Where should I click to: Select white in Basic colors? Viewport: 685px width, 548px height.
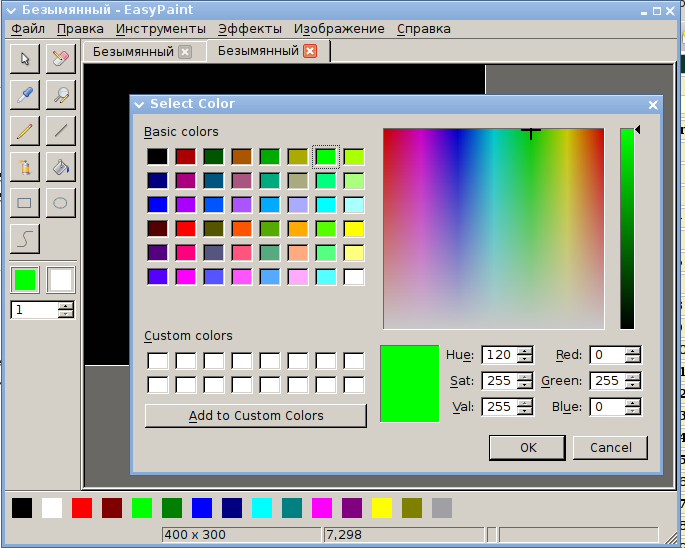353,277
